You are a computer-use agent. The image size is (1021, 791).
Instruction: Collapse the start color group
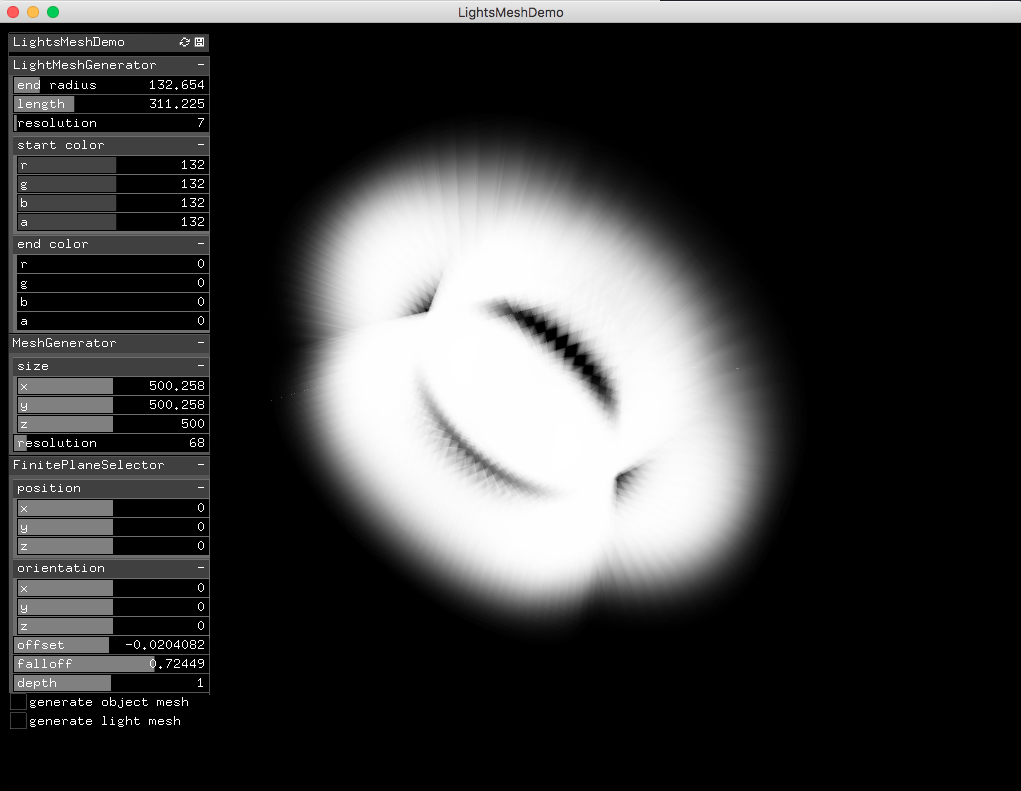199,144
